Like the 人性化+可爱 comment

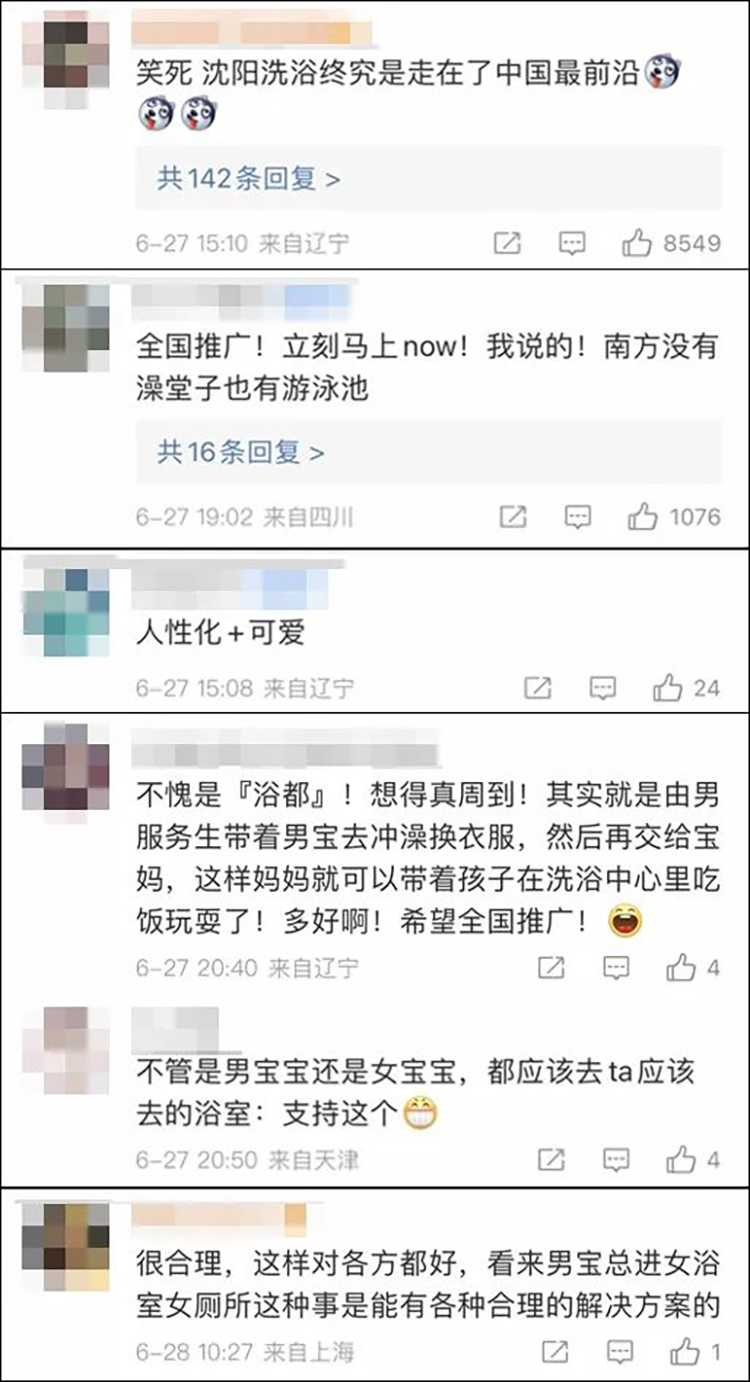point(667,688)
